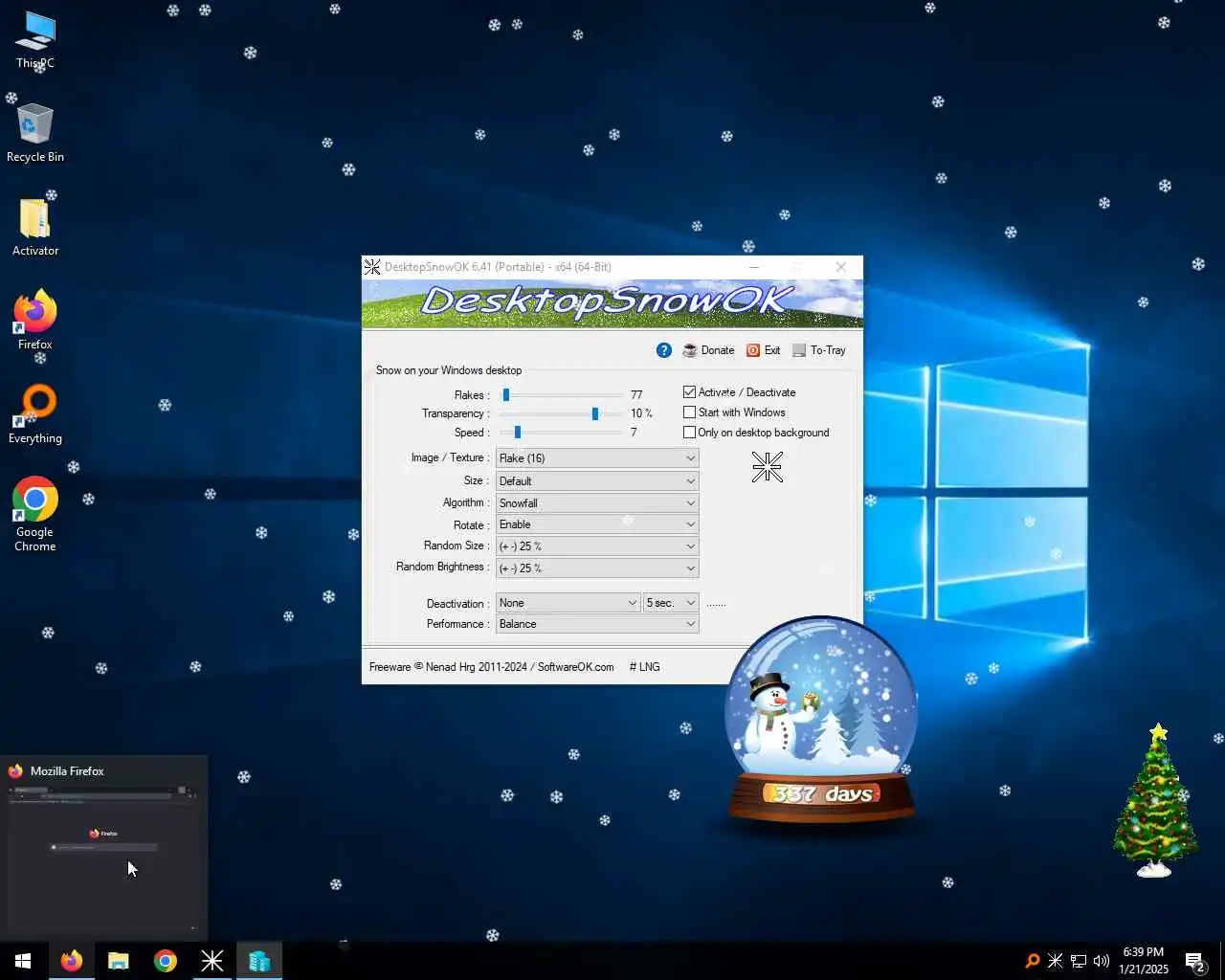The height and width of the screenshot is (980, 1225).
Task: Click the blue building taskbar app icon
Action: 259,961
